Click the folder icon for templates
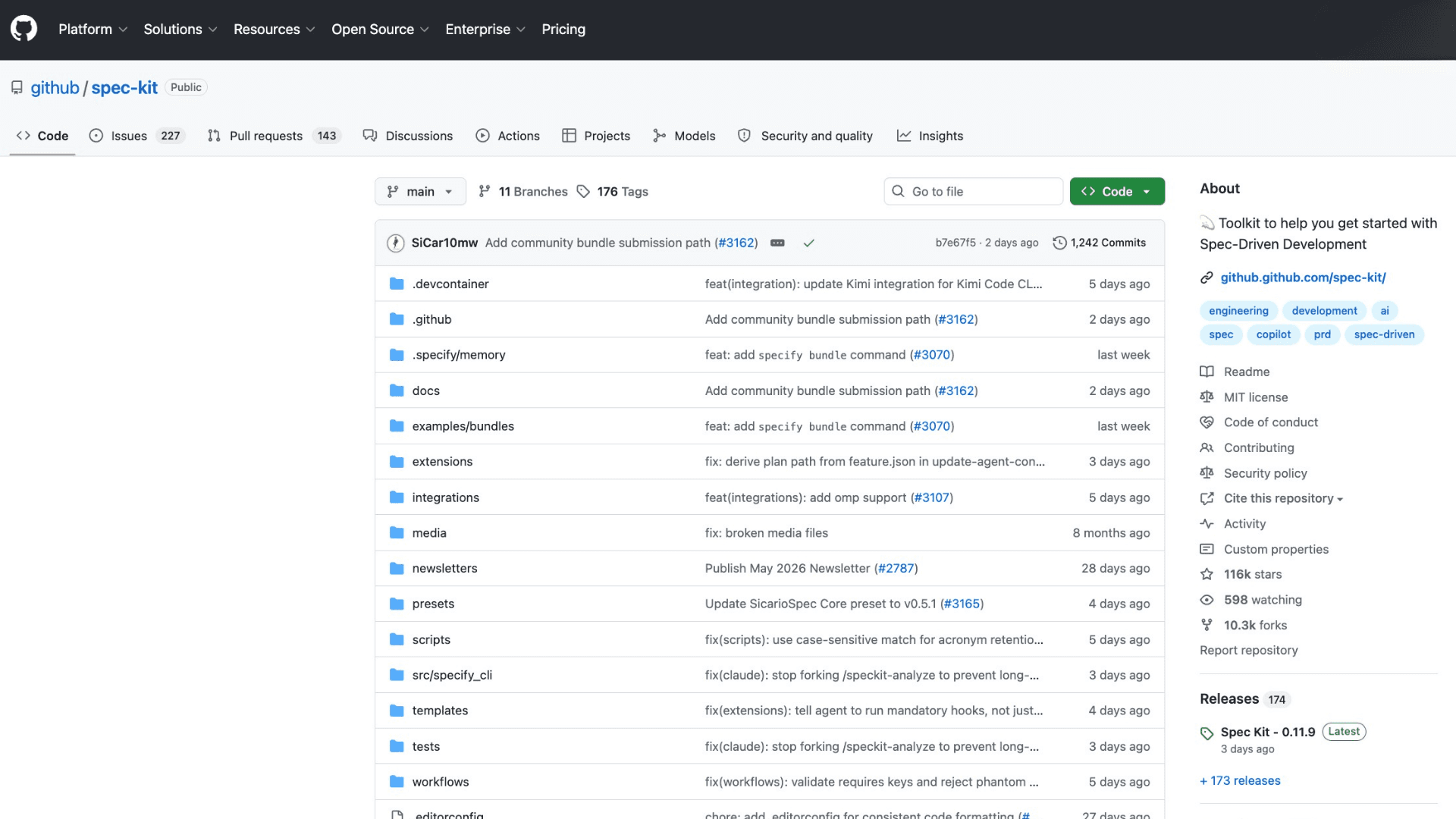 pos(397,711)
